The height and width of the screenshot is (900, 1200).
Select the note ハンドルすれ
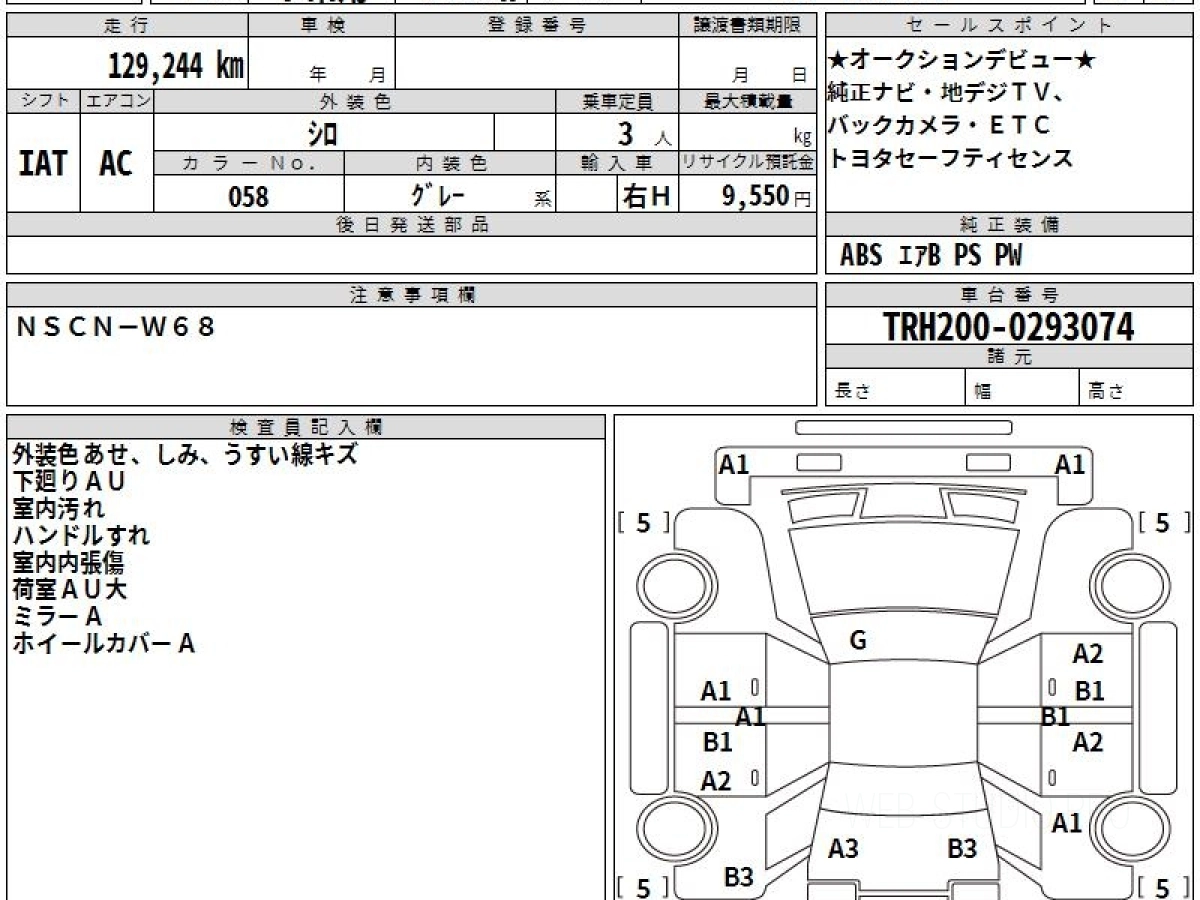(81, 536)
